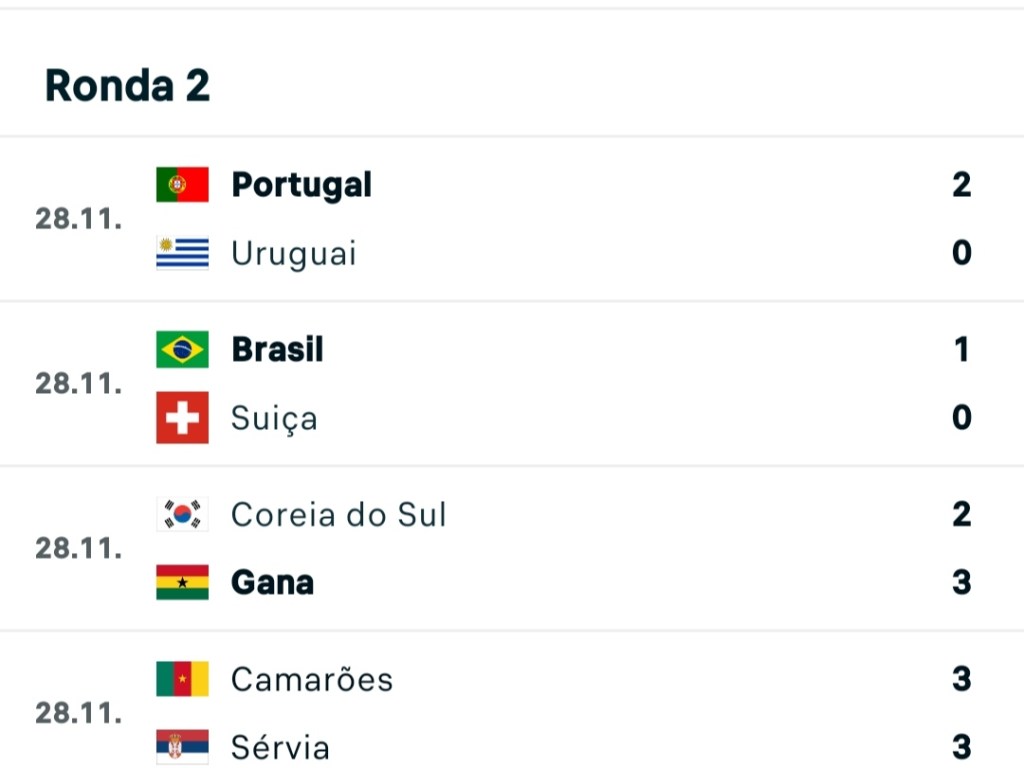The image size is (1024, 768).
Task: Click the Ronda 2 heading
Action: [x=127, y=86]
